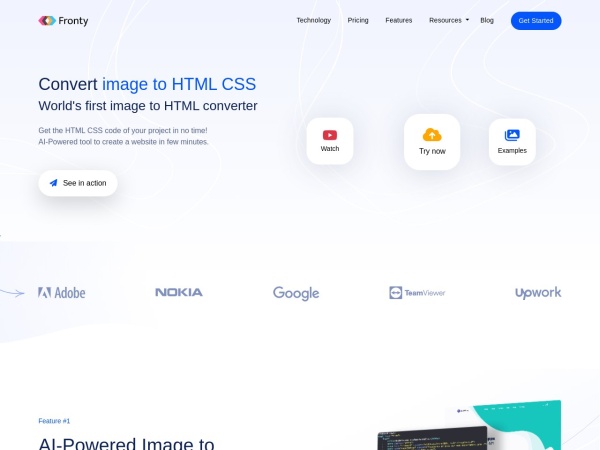Select the Try now card
Screen dimensions: 600x450
pos(432,142)
